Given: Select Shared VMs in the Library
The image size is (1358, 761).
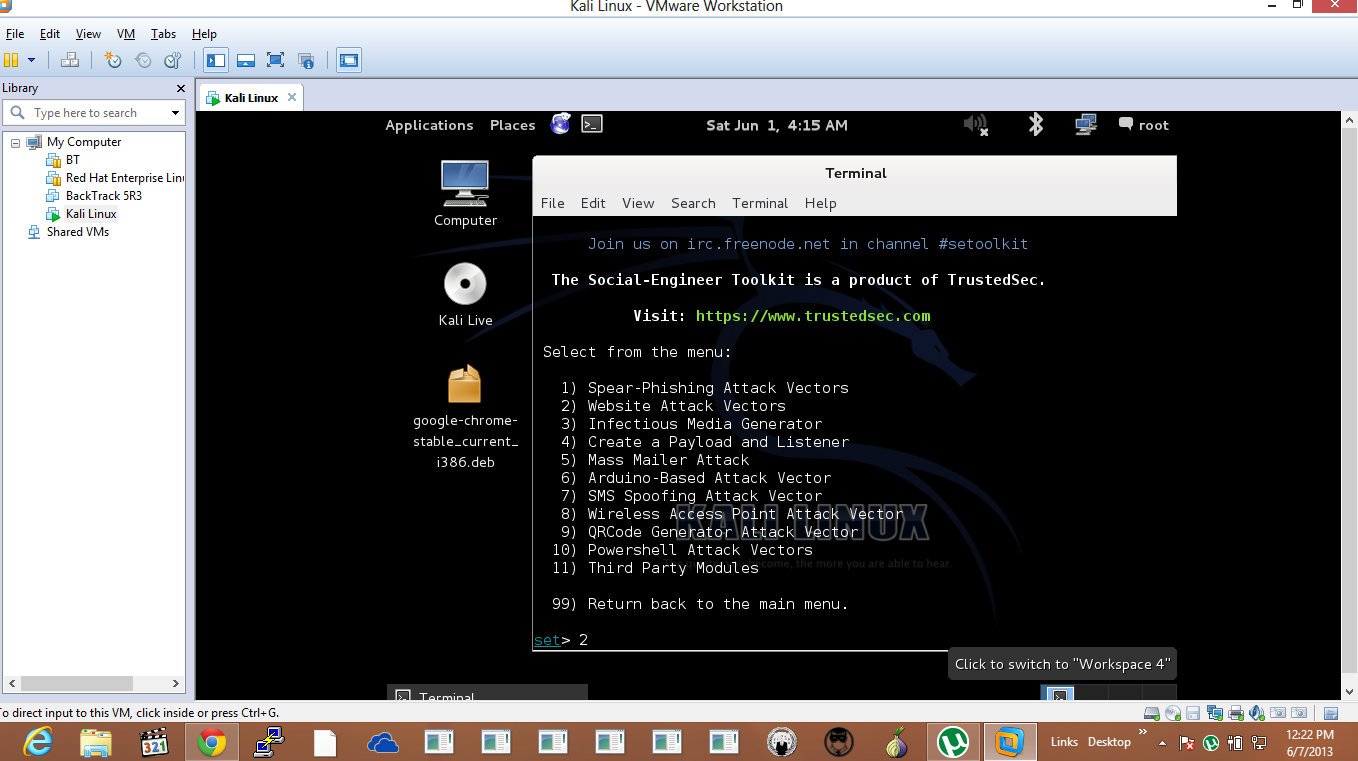Looking at the screenshot, I should (x=78, y=232).
